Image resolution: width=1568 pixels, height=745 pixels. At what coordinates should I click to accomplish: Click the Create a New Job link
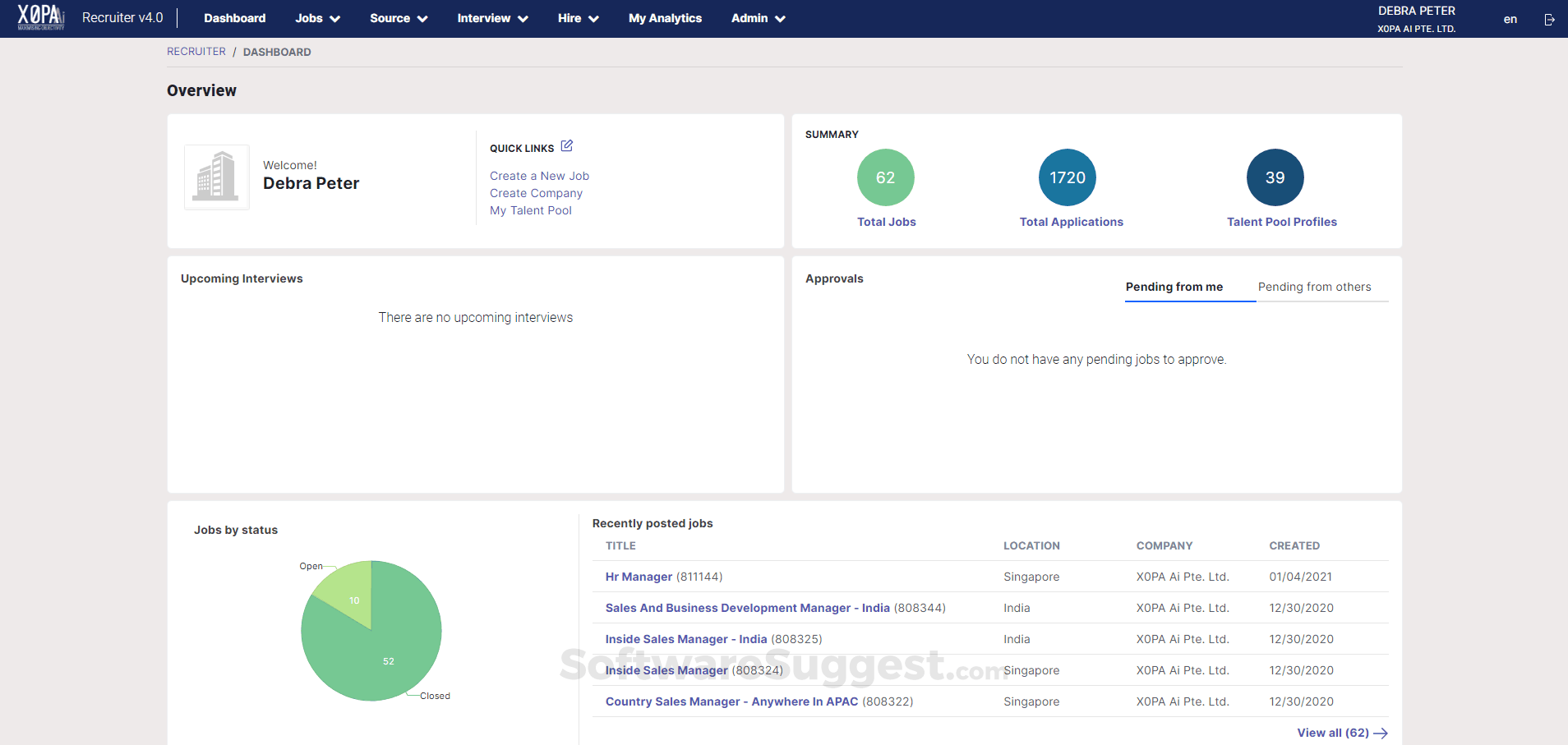tap(539, 176)
